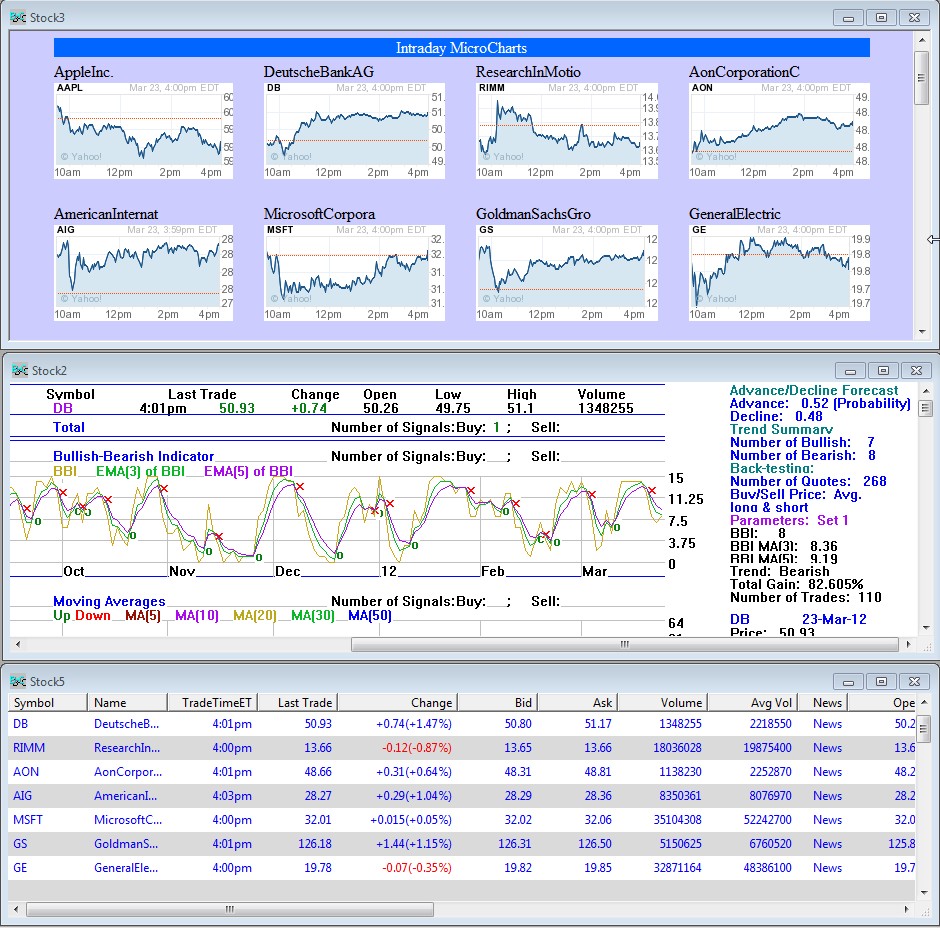Maximize the Stock3 window
The height and width of the screenshot is (928, 940).
point(881,17)
